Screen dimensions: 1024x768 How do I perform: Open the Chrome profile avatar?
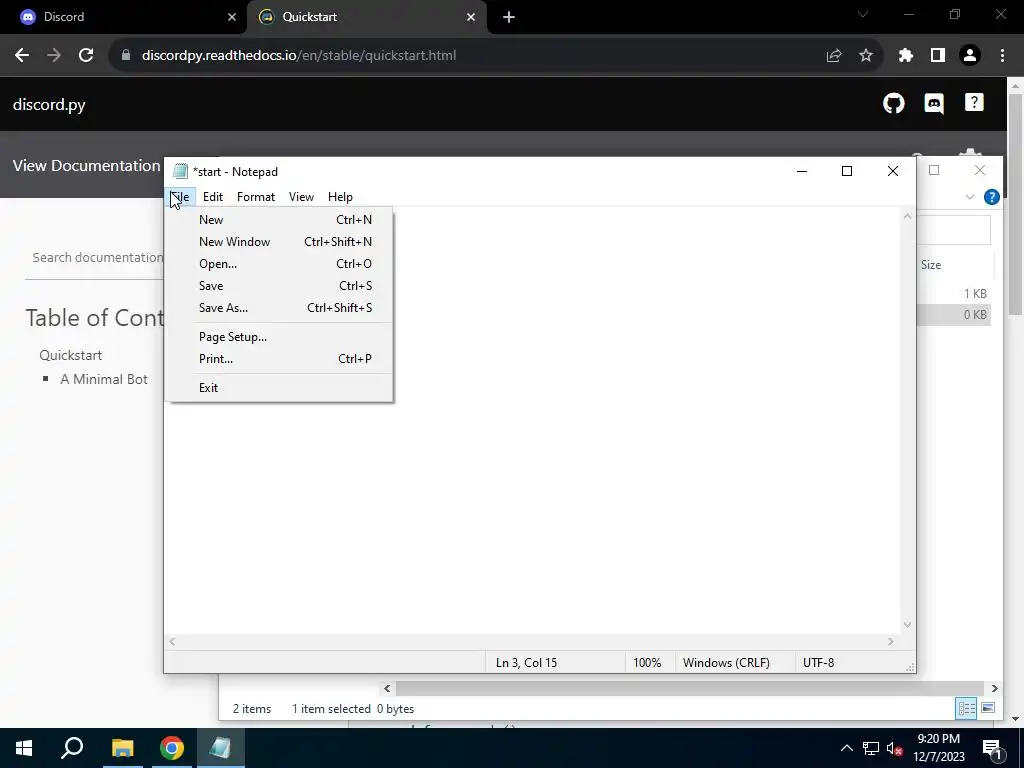pos(970,56)
